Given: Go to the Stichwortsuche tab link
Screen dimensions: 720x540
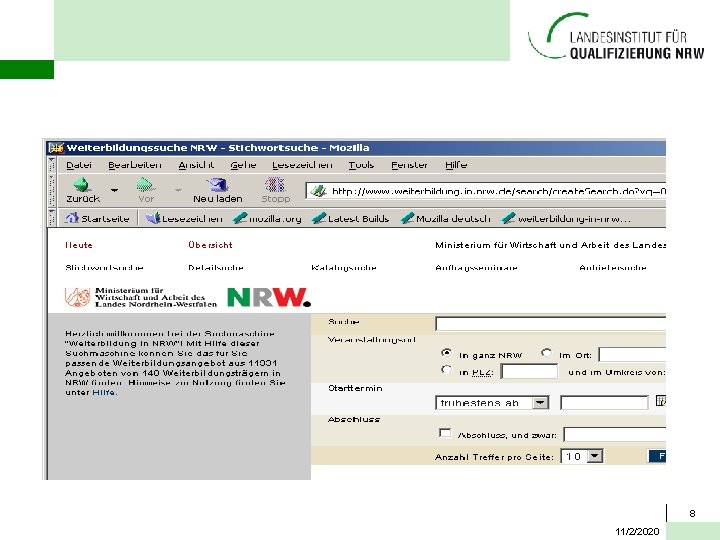Looking at the screenshot, I should [x=104, y=267].
